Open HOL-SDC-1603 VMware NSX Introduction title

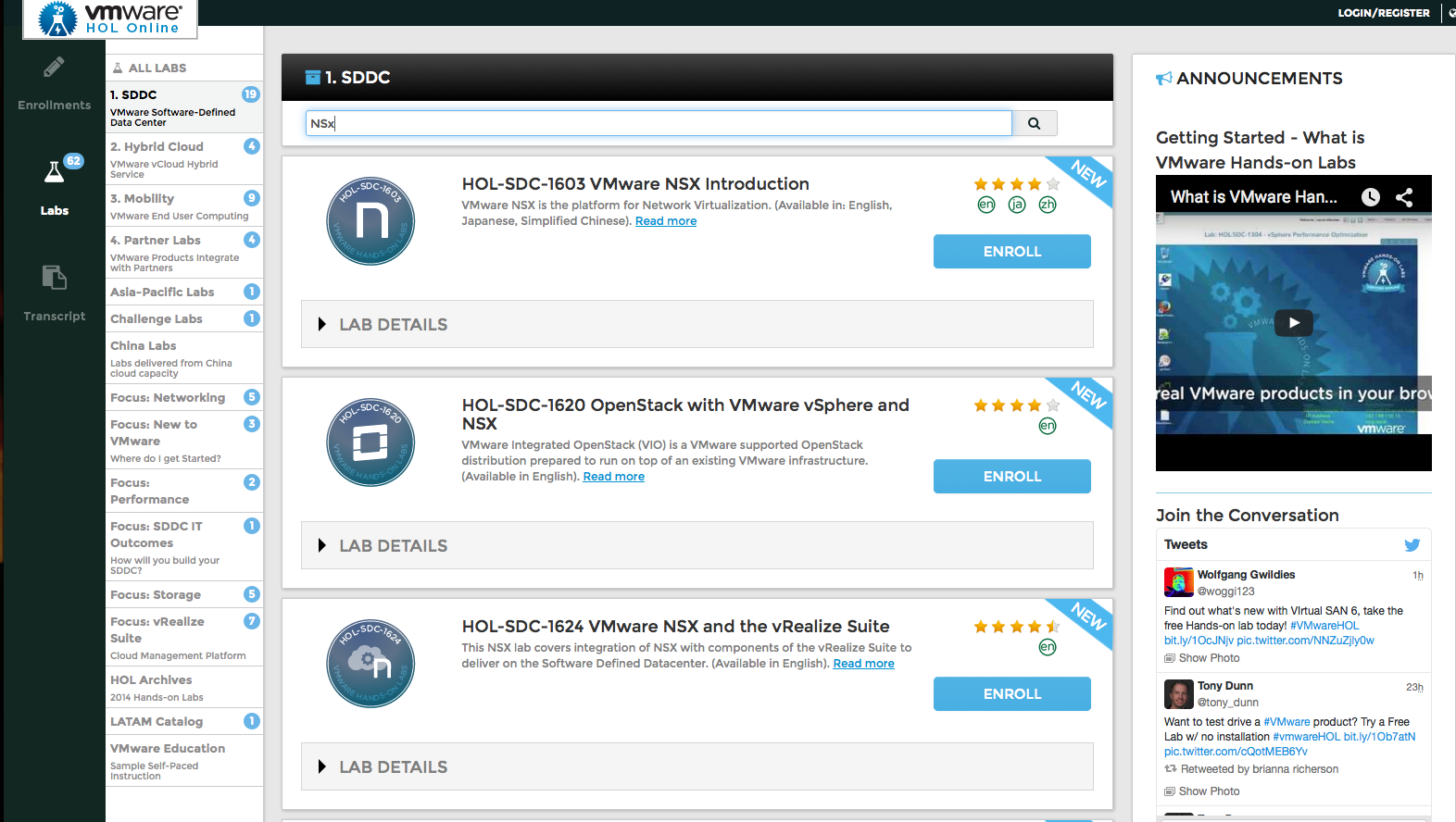click(635, 184)
